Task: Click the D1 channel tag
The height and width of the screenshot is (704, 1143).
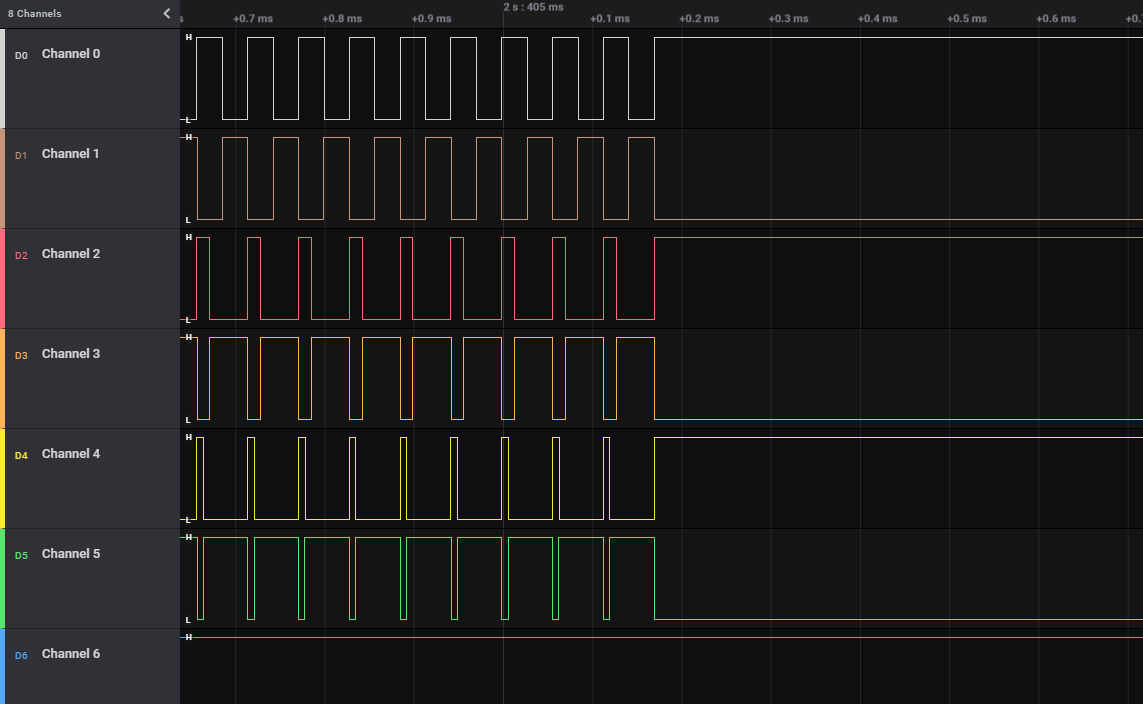Action: pyautogui.click(x=21, y=155)
